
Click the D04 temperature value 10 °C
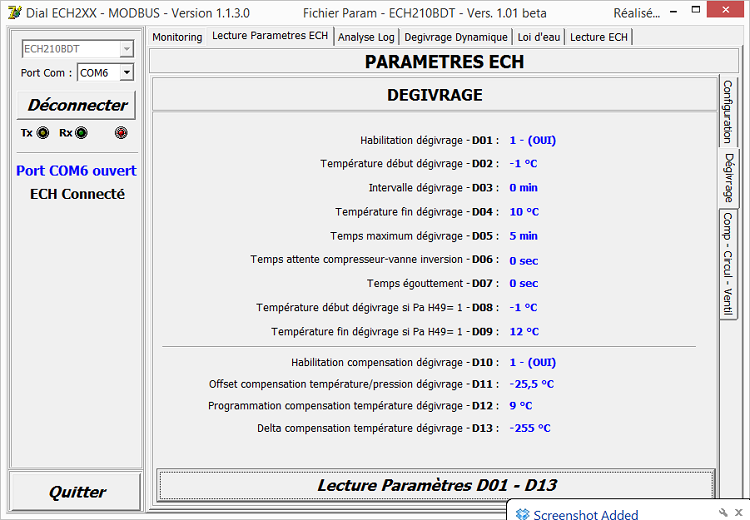[x=524, y=212]
